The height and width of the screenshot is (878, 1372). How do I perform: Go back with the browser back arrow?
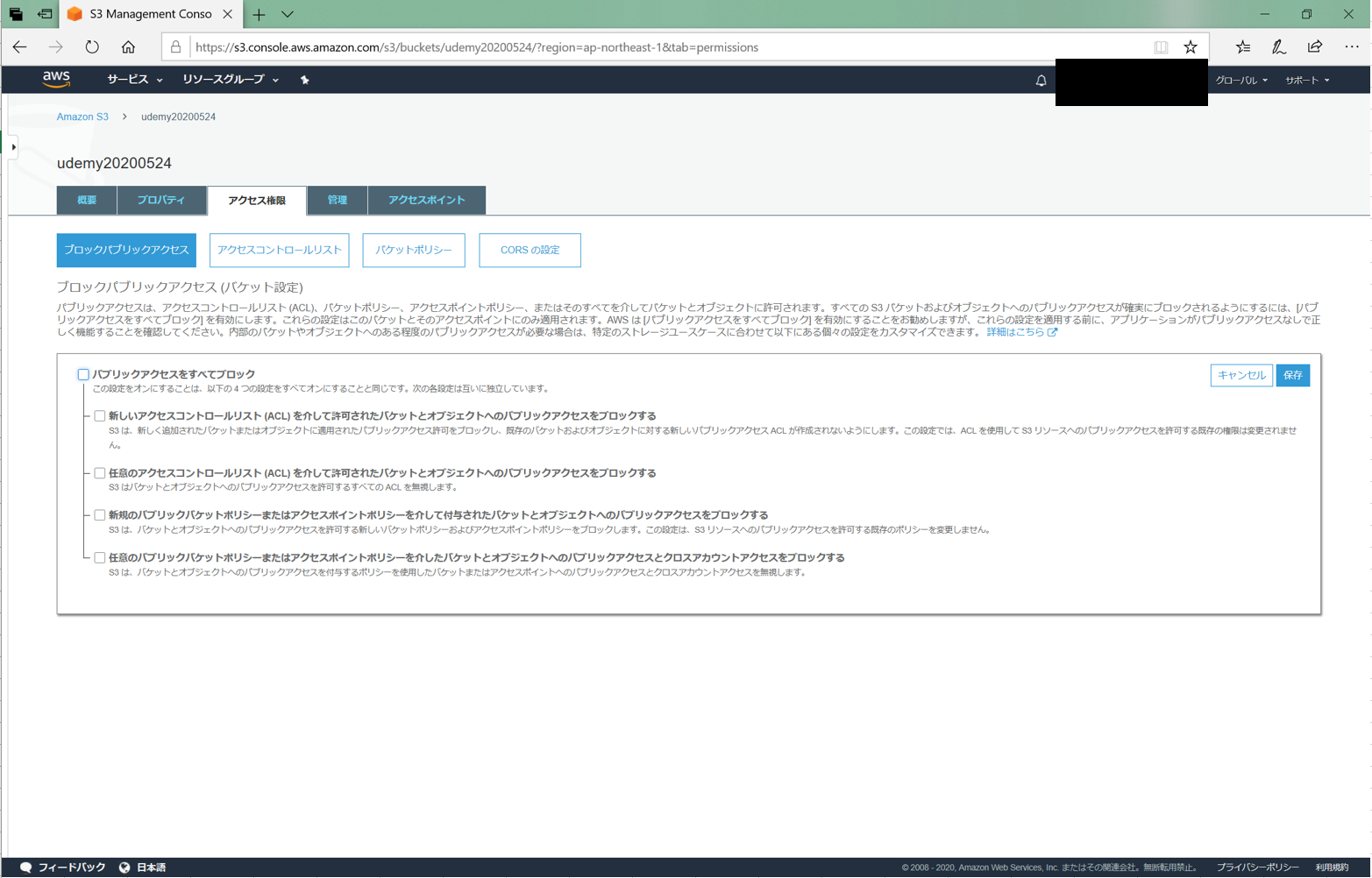tap(19, 47)
